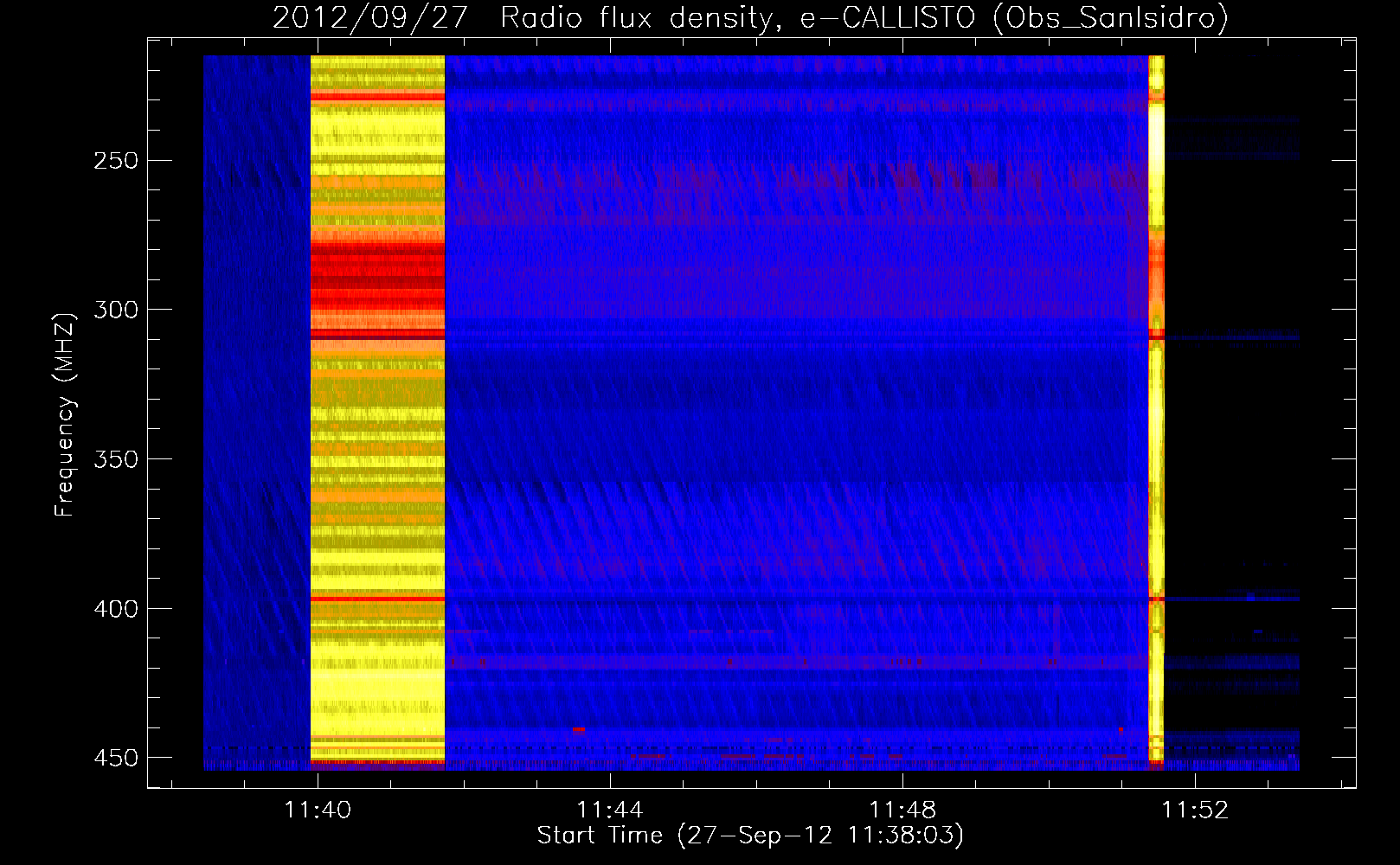The image size is (1400, 865).
Task: Click the 'Start Time (27-Sep-12 11:38:03)' label
Action: tap(750, 836)
